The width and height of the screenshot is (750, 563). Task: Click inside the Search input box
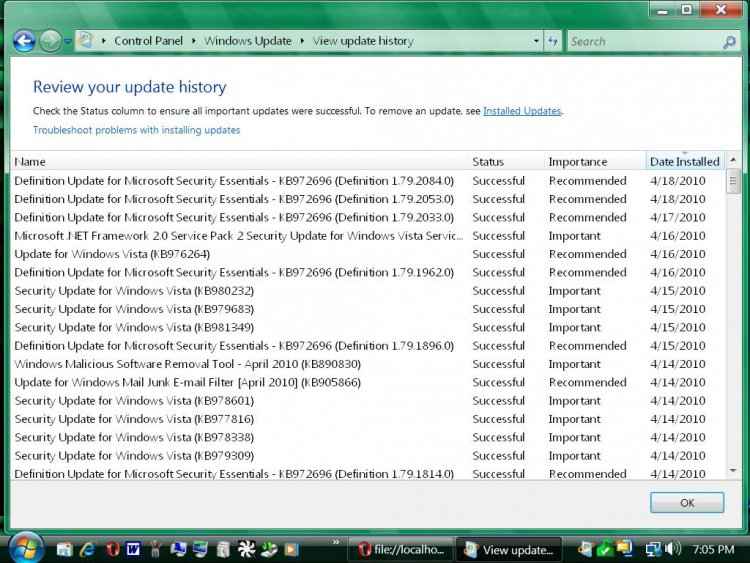(646, 42)
